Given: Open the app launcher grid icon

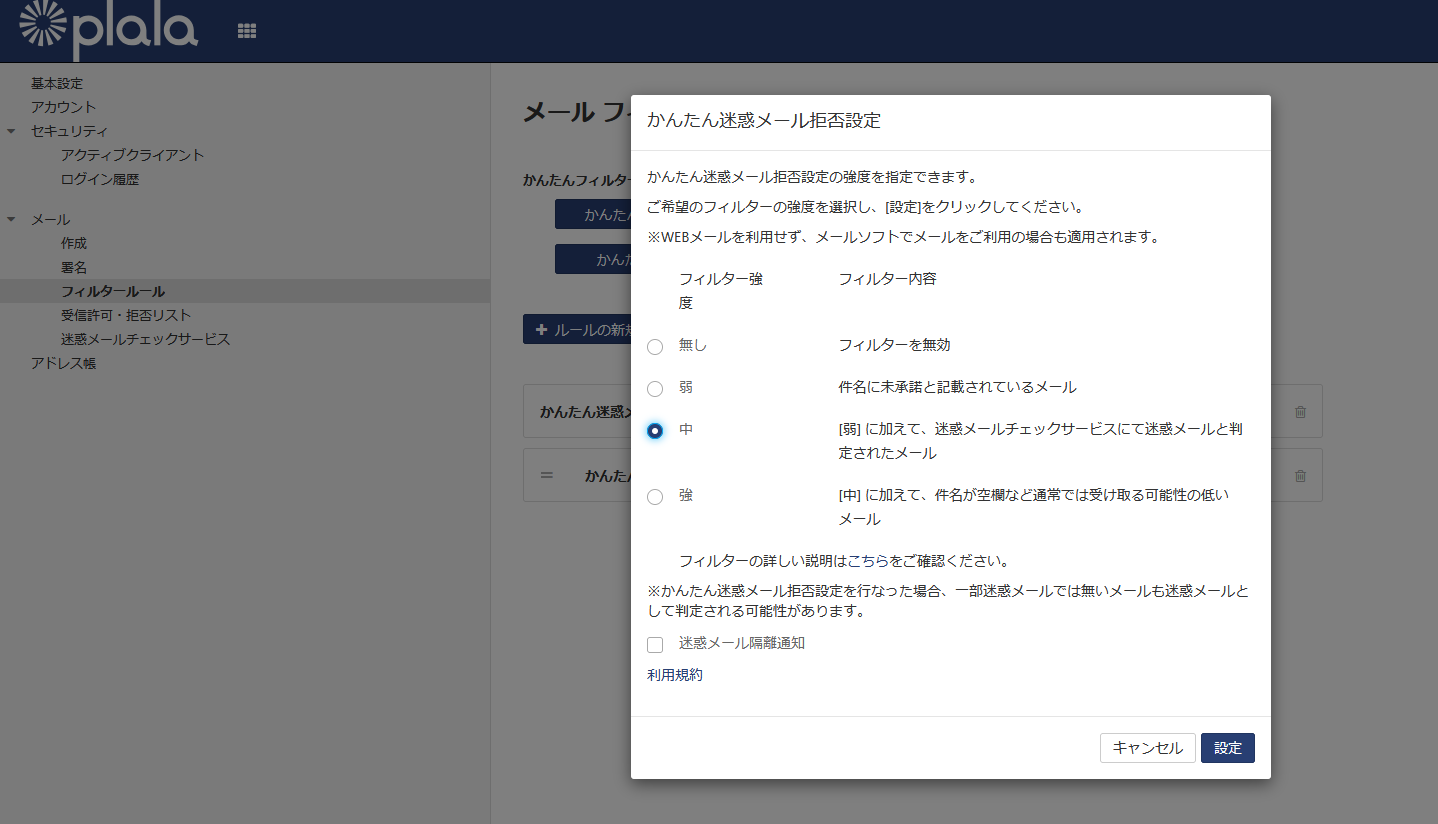Looking at the screenshot, I should click(246, 30).
